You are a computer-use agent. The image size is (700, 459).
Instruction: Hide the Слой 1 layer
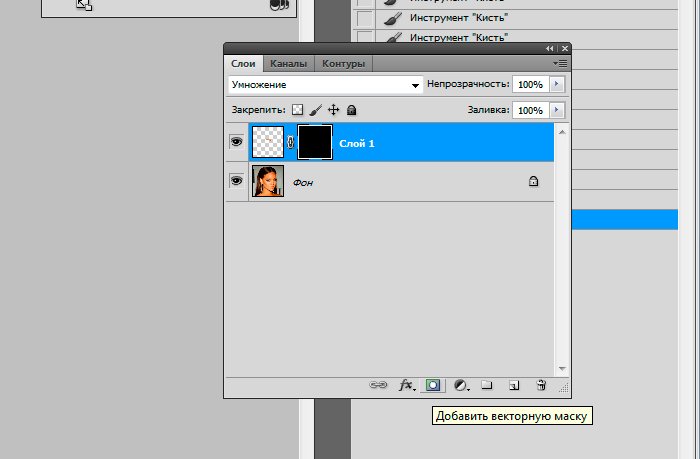click(x=237, y=143)
